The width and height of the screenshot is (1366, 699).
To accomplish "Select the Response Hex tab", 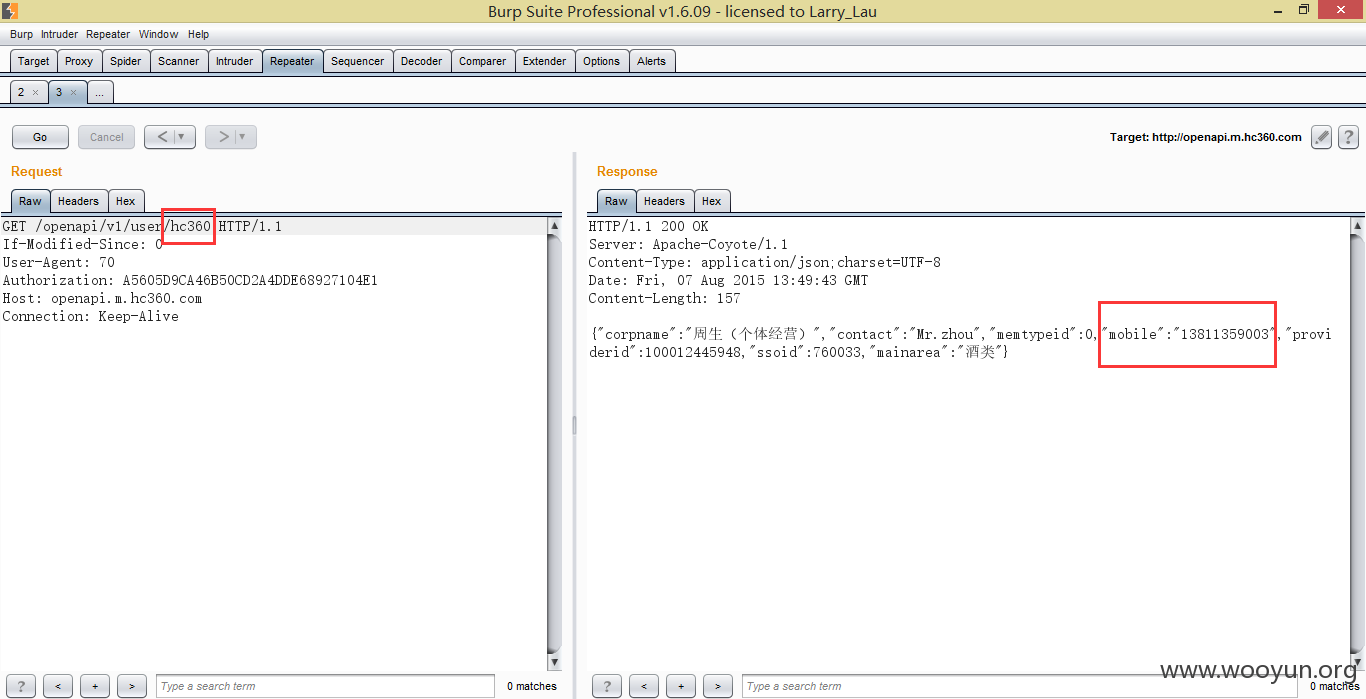I will click(711, 201).
